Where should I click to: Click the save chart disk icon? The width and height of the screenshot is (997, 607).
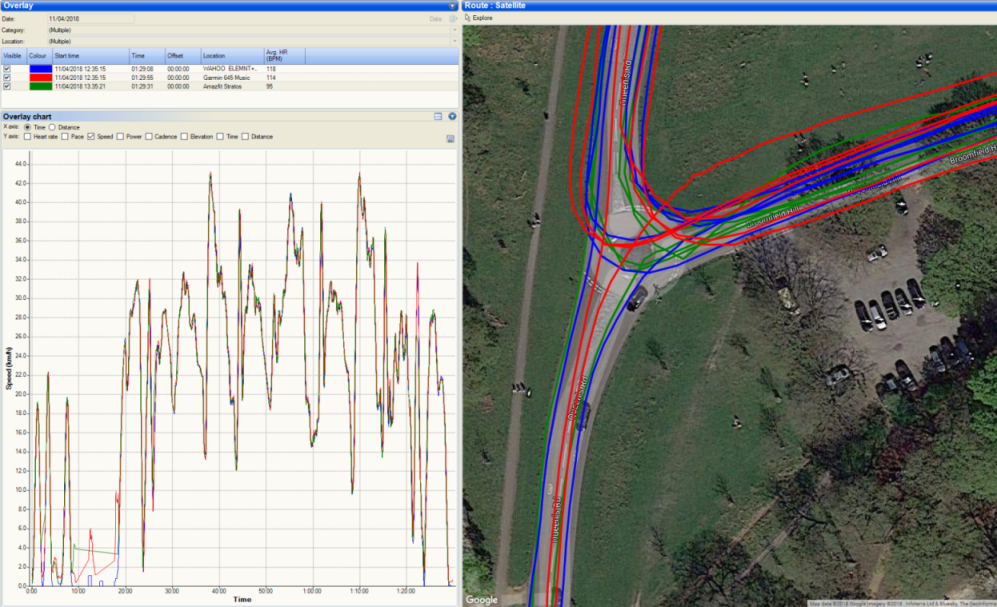tap(451, 138)
